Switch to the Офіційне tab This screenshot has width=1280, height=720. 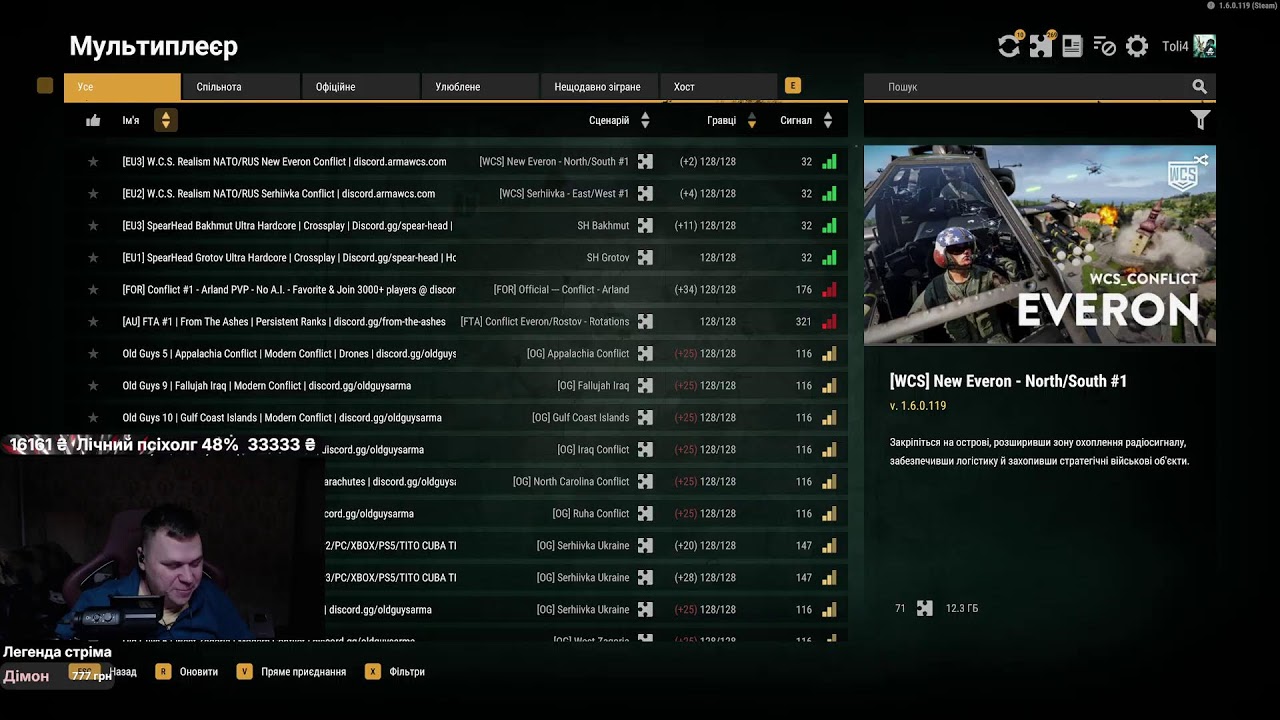point(360,87)
